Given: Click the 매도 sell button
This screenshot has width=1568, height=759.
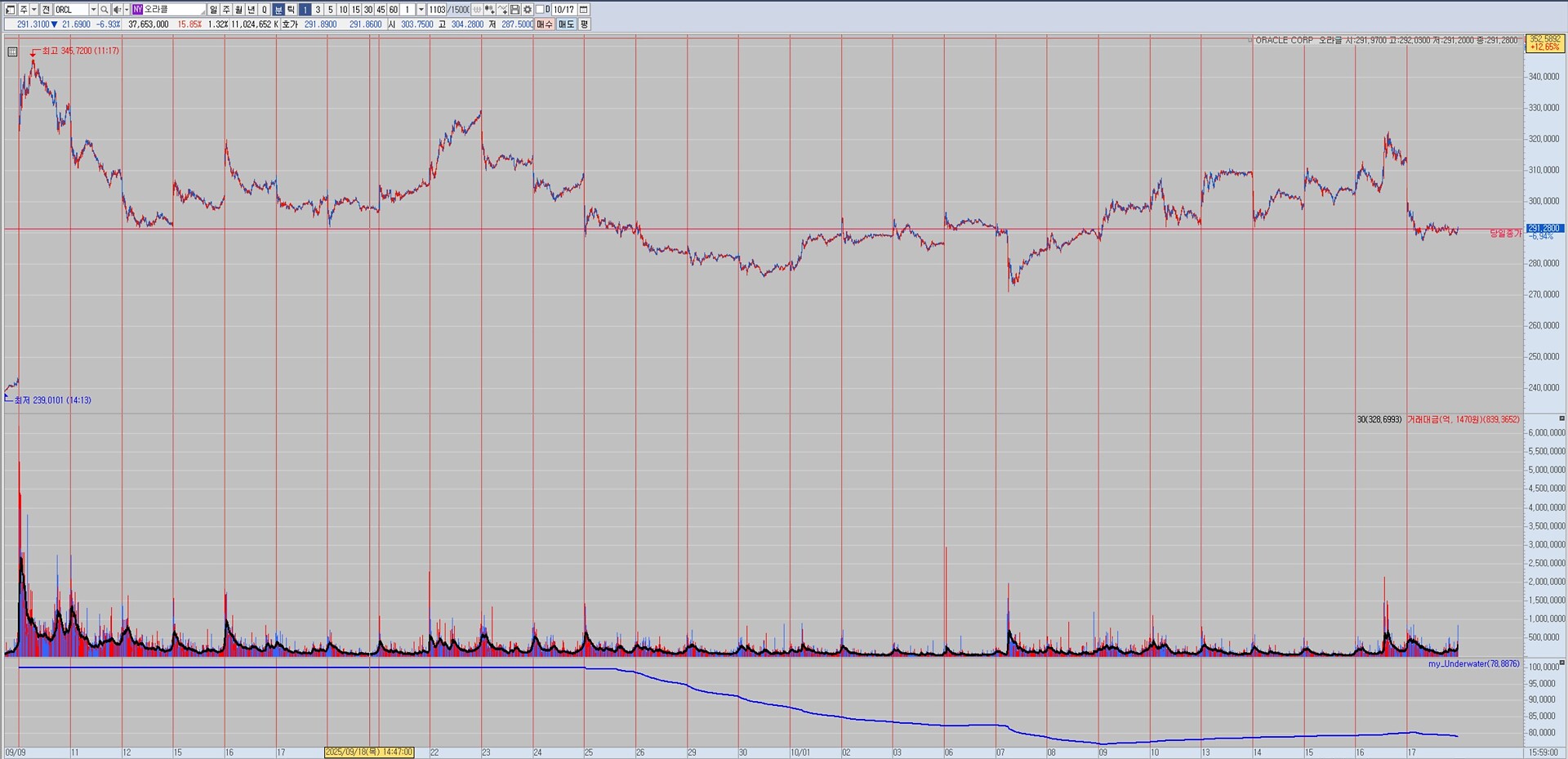Looking at the screenshot, I should (567, 25).
